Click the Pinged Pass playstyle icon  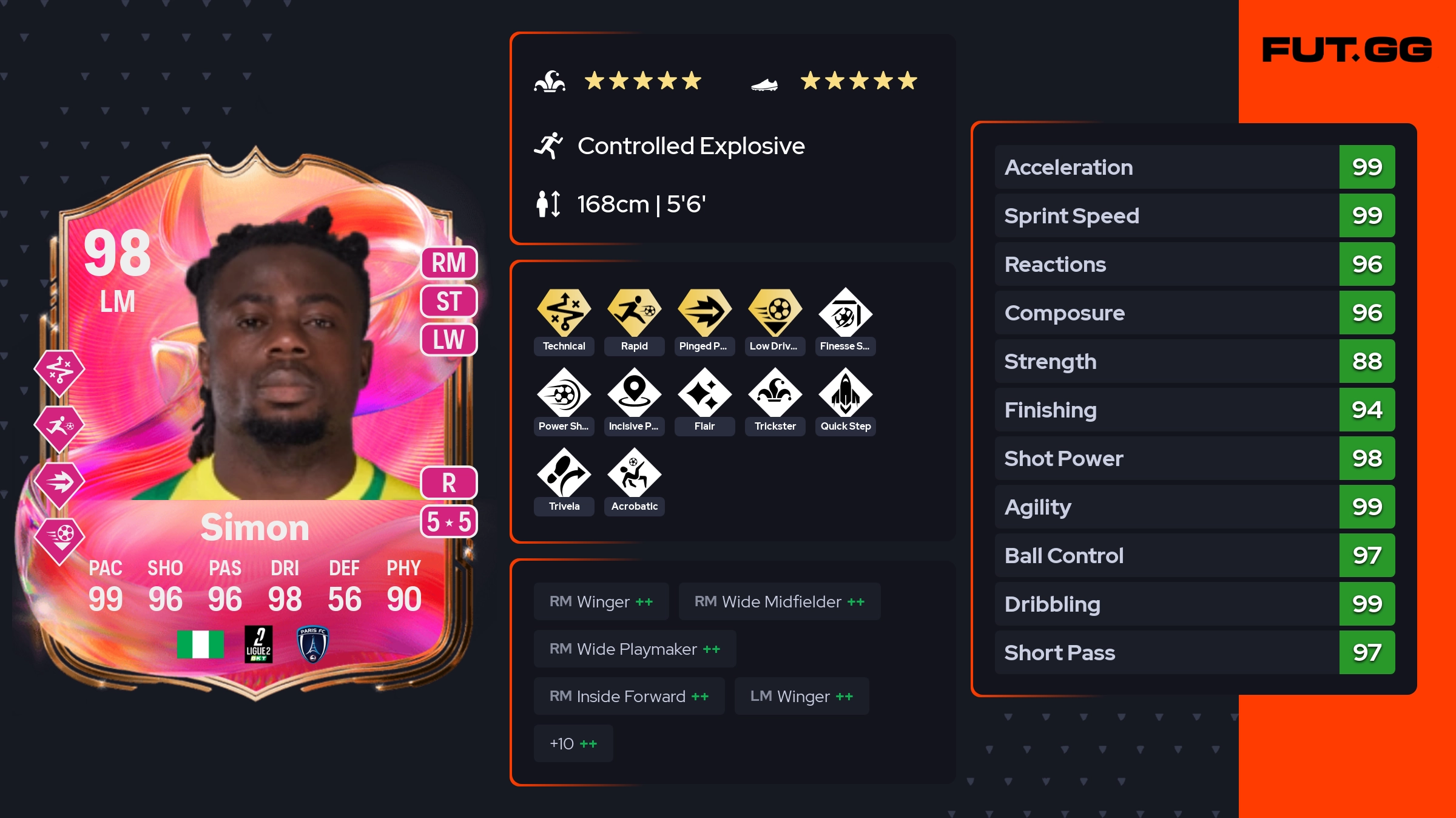coord(704,312)
